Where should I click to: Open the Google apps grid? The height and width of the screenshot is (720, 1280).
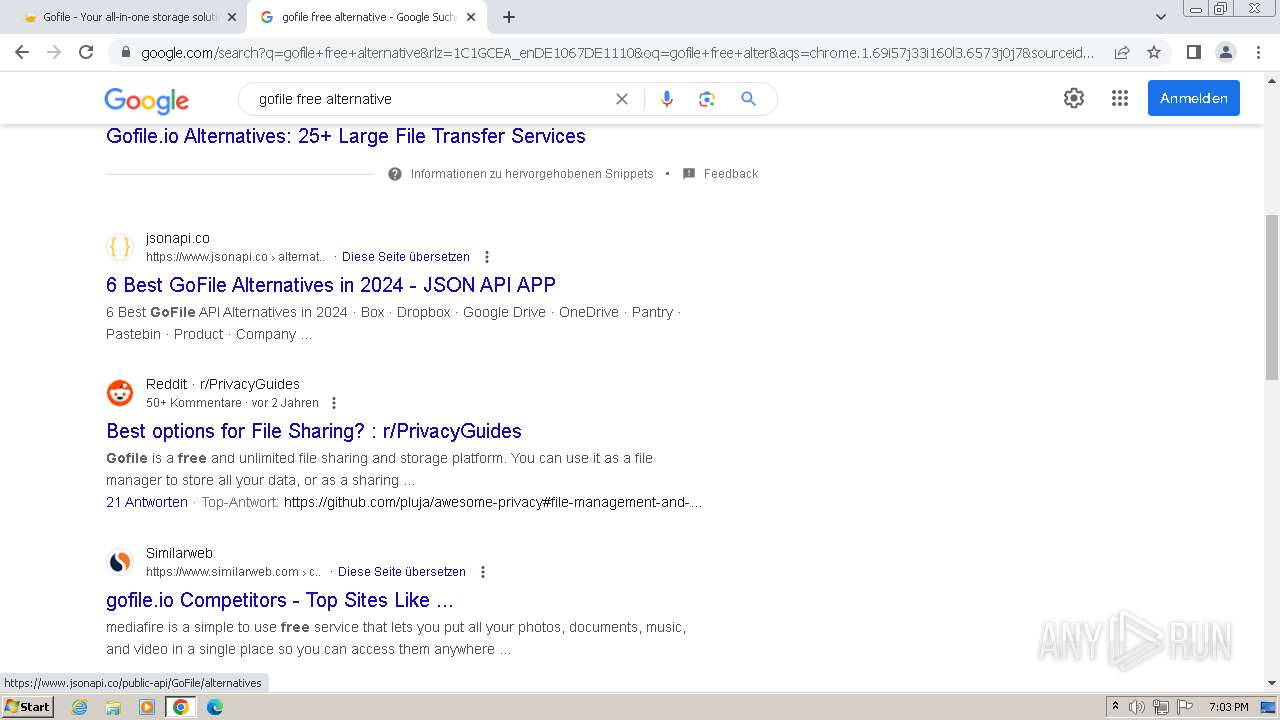click(1120, 98)
